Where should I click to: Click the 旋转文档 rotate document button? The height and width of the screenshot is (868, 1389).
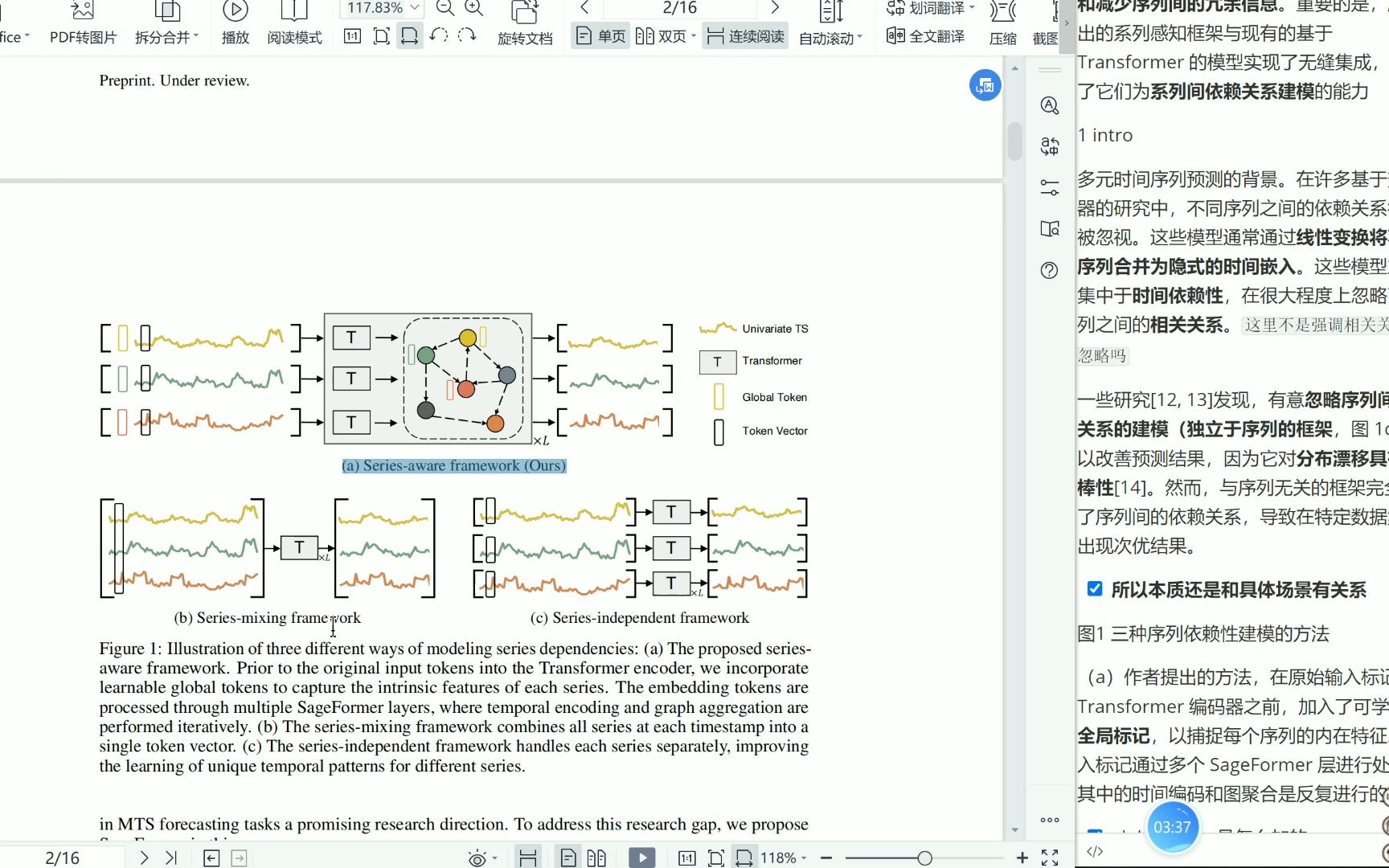tap(525, 24)
